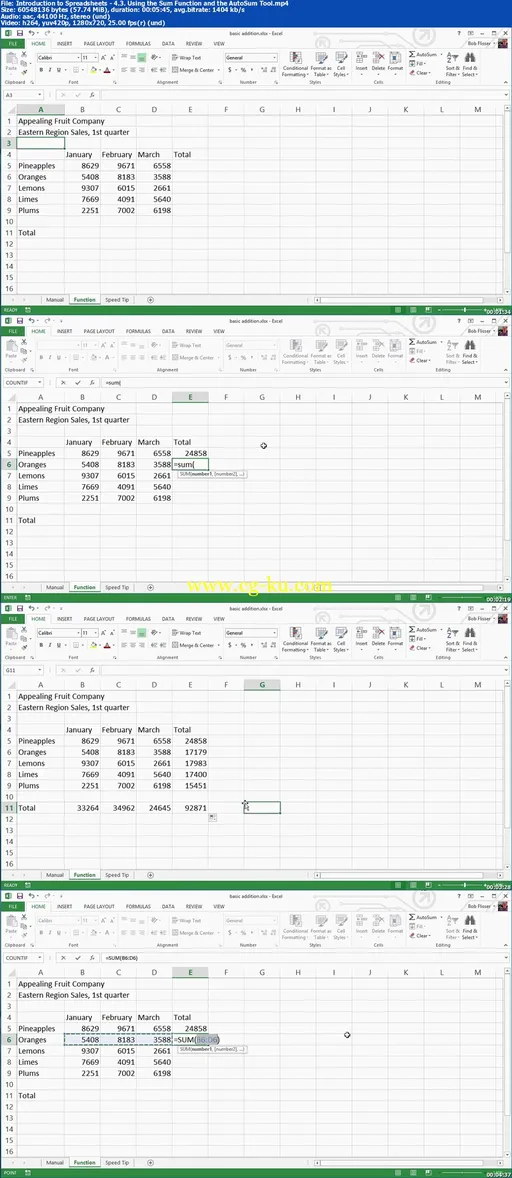Switch to Manual sheet in name box A3 frame
Screen dimensions: 512x1178
(55, 299)
